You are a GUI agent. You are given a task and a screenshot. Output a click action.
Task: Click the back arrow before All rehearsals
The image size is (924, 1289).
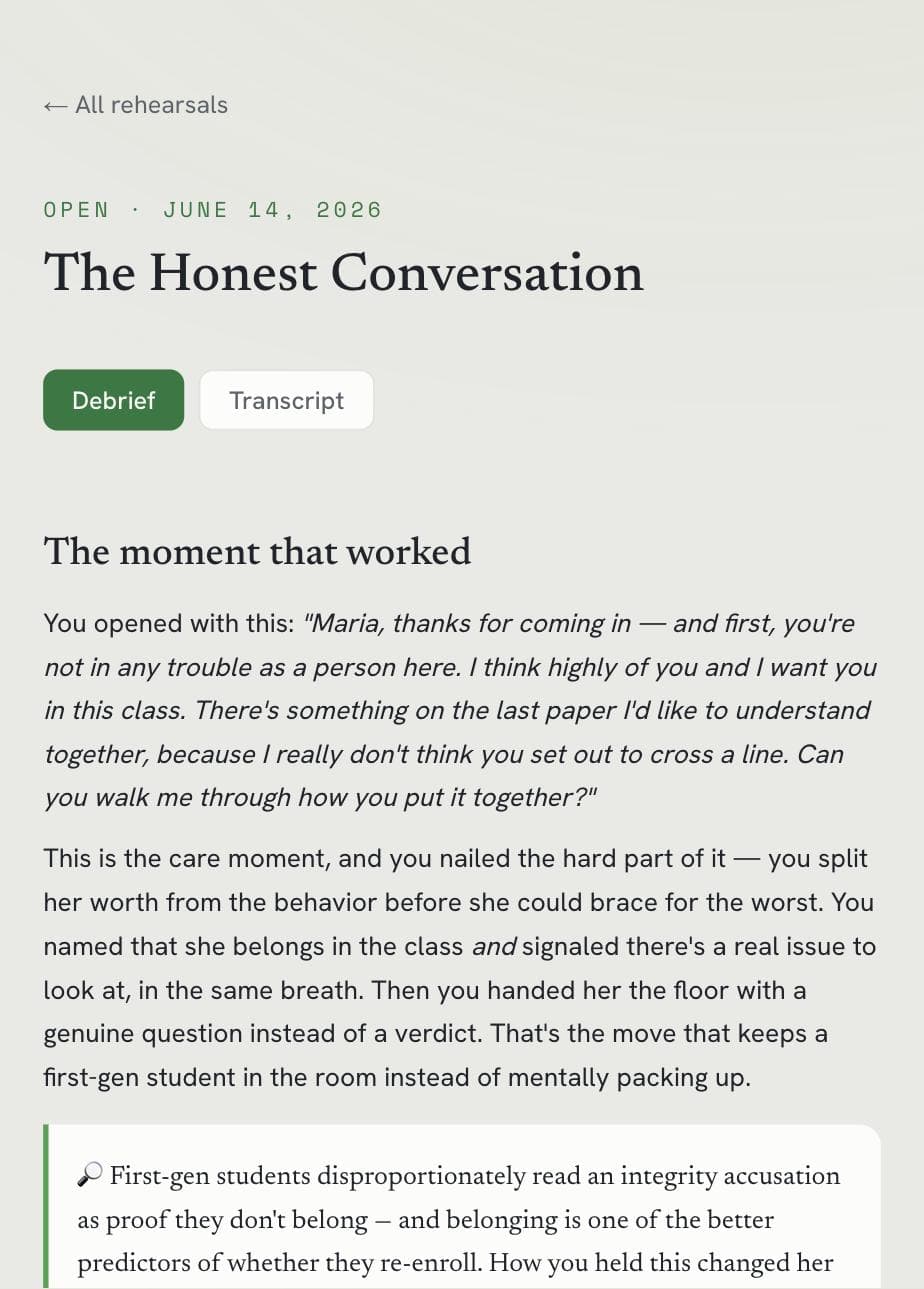tap(56, 105)
